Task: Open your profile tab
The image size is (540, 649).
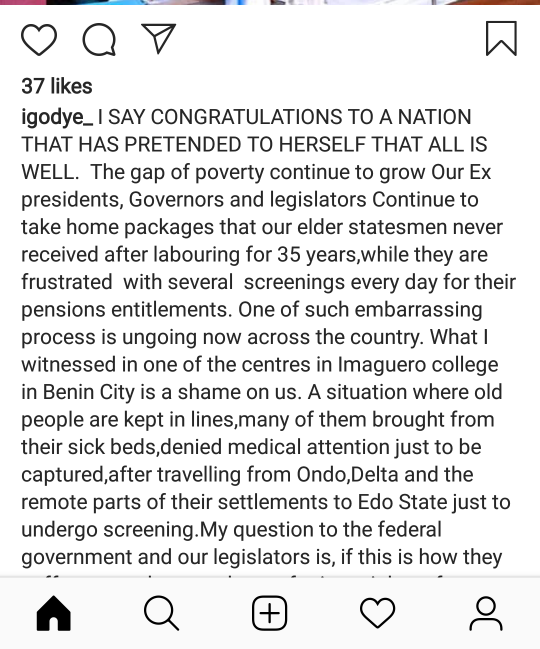Action: click(486, 613)
